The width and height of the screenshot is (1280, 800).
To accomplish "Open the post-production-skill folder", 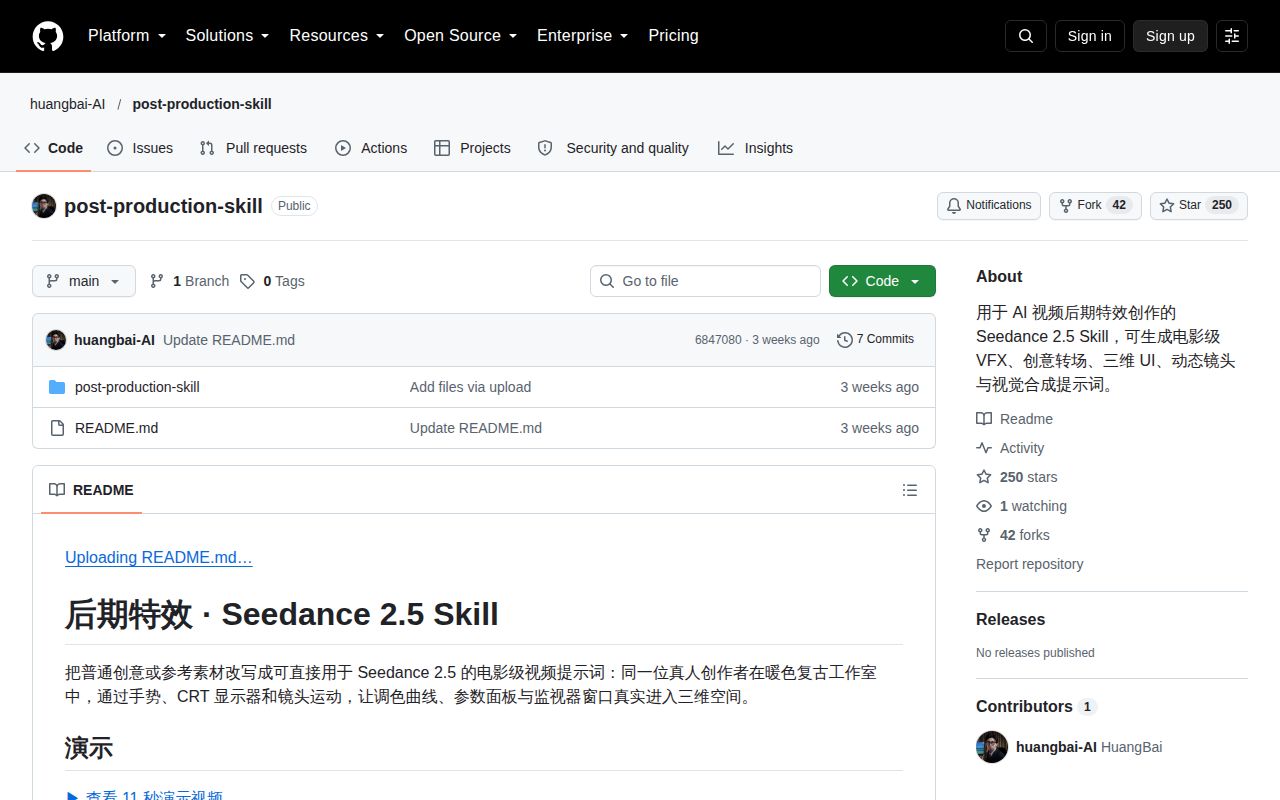I will tap(137, 387).
